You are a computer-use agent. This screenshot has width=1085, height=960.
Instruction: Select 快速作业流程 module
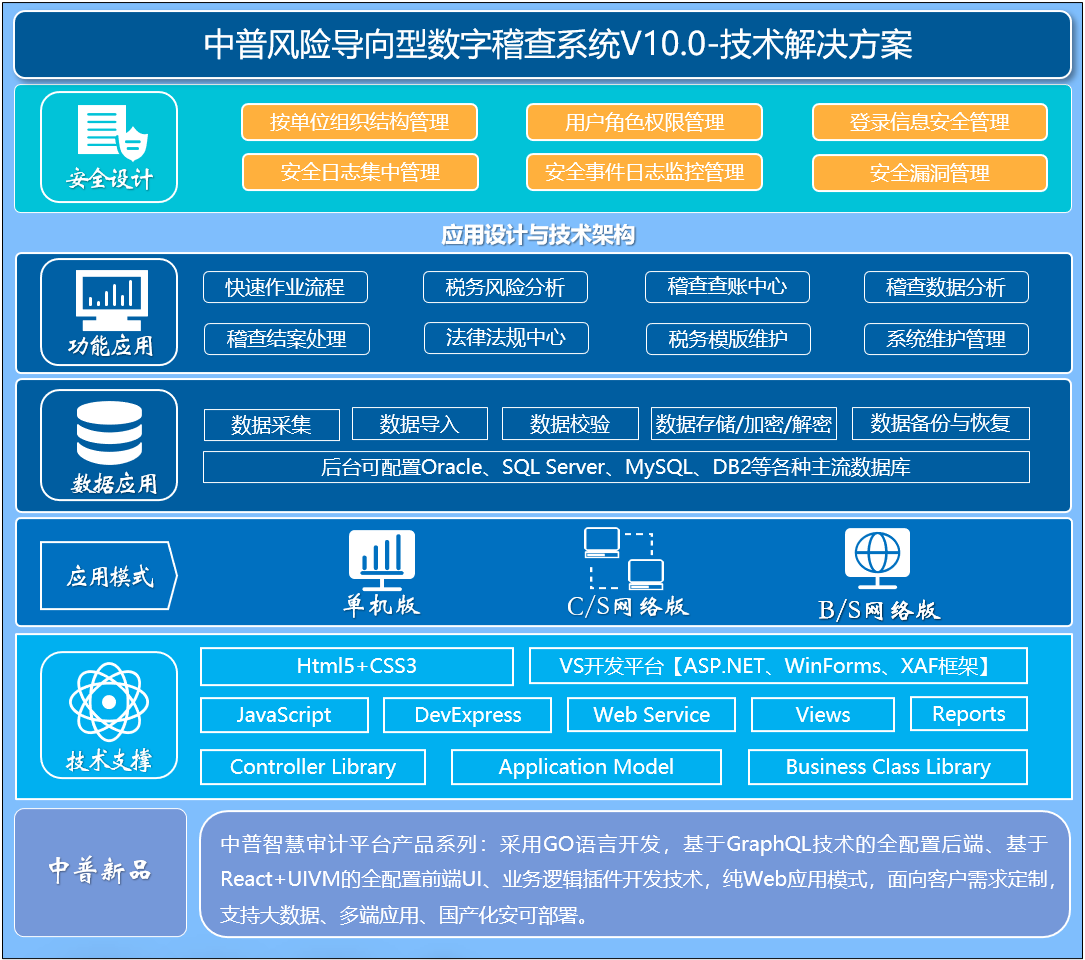pos(285,287)
